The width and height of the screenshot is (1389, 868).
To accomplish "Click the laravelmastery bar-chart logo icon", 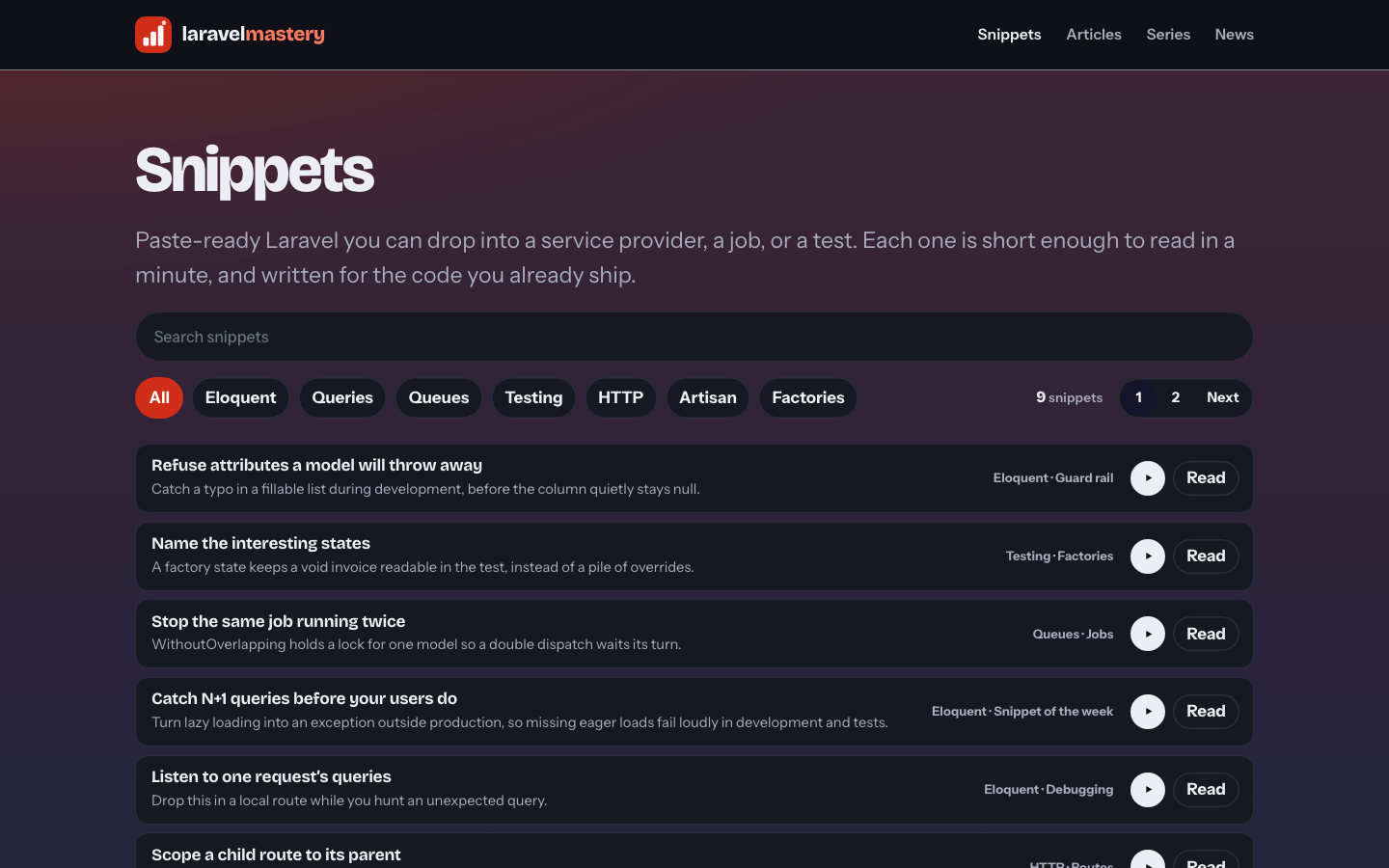I will point(153,35).
